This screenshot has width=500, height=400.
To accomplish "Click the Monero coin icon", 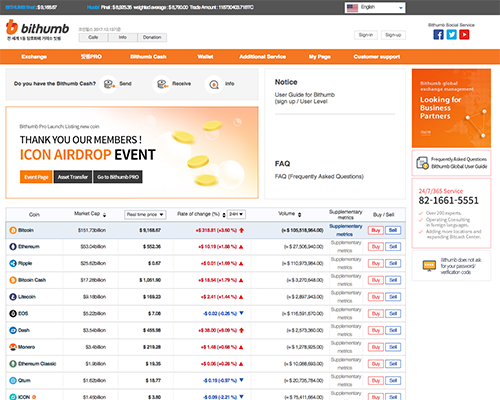I will click(13, 347).
